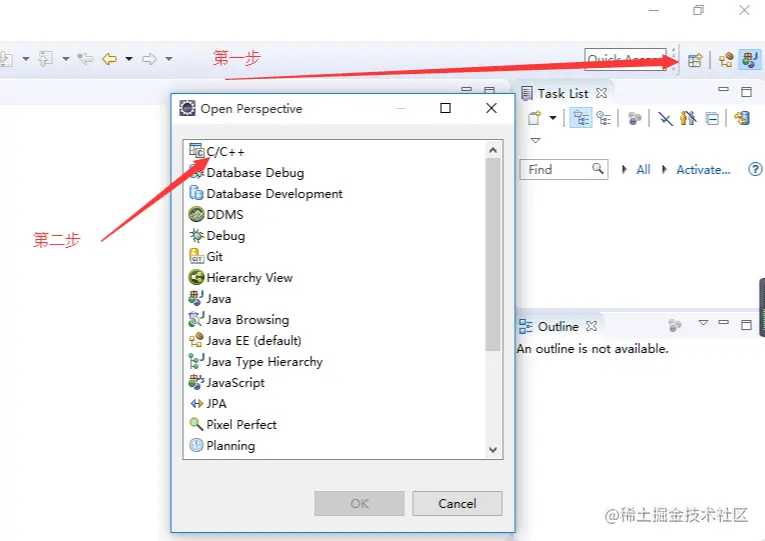Viewport: 765px width, 541px height.
Task: Click the Forward navigation arrow
Action: point(149,59)
